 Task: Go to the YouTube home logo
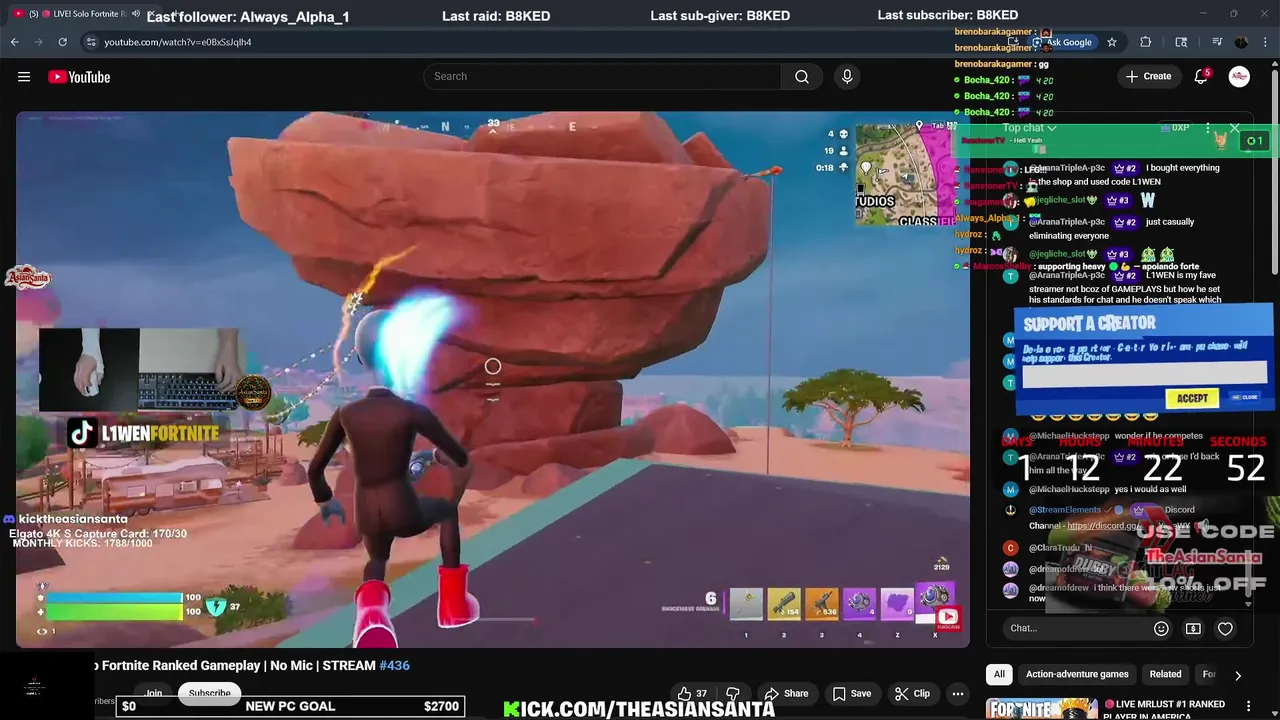[x=78, y=77]
